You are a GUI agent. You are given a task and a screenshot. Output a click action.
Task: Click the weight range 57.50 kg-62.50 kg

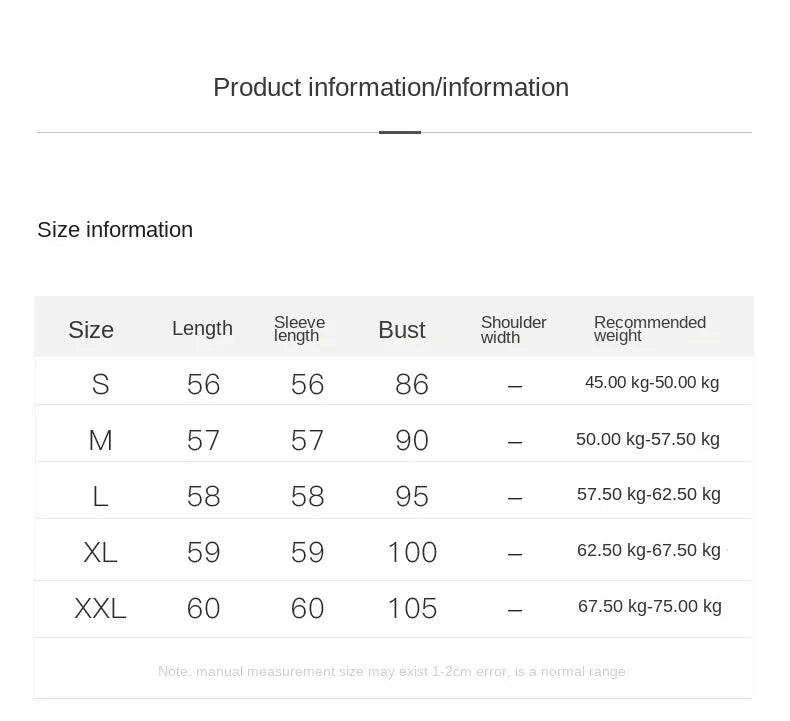coord(649,495)
